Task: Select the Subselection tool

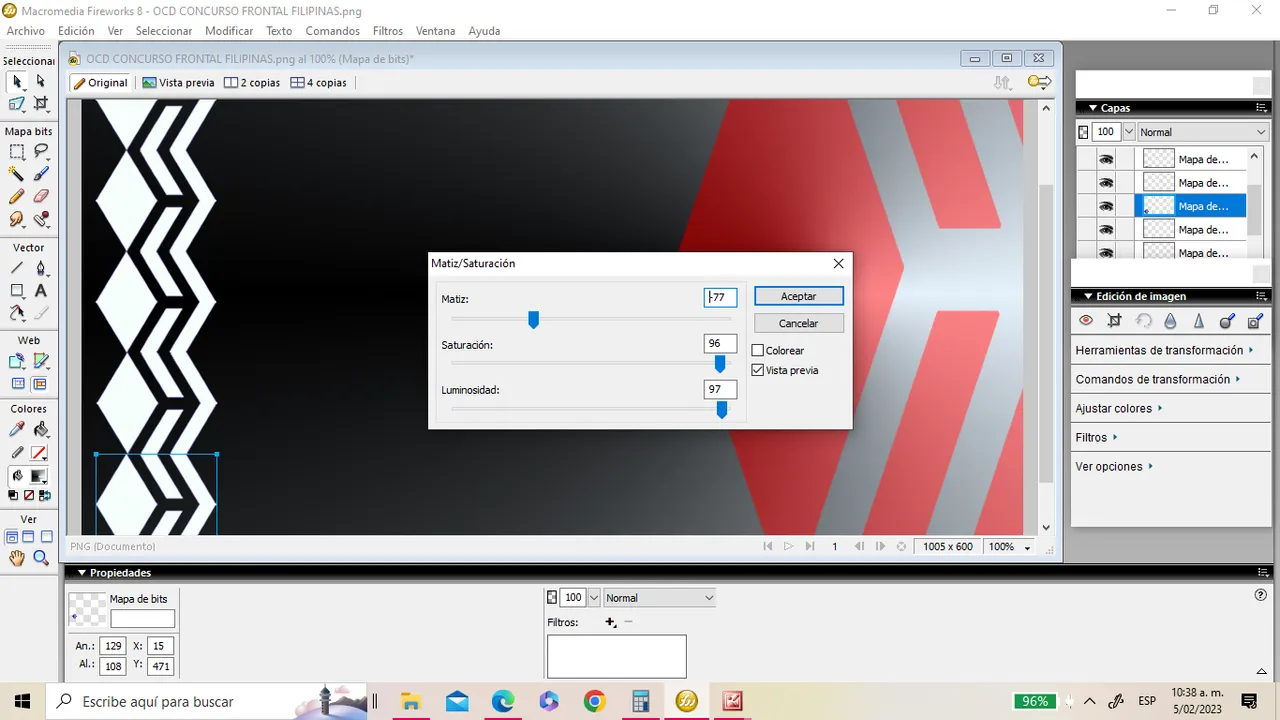Action: [41, 81]
